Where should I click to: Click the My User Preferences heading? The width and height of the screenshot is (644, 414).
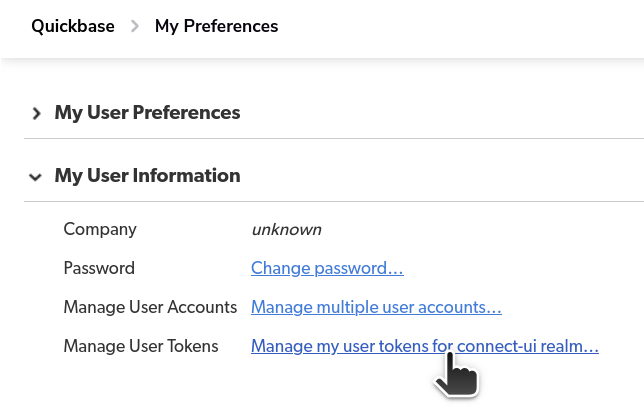[147, 113]
